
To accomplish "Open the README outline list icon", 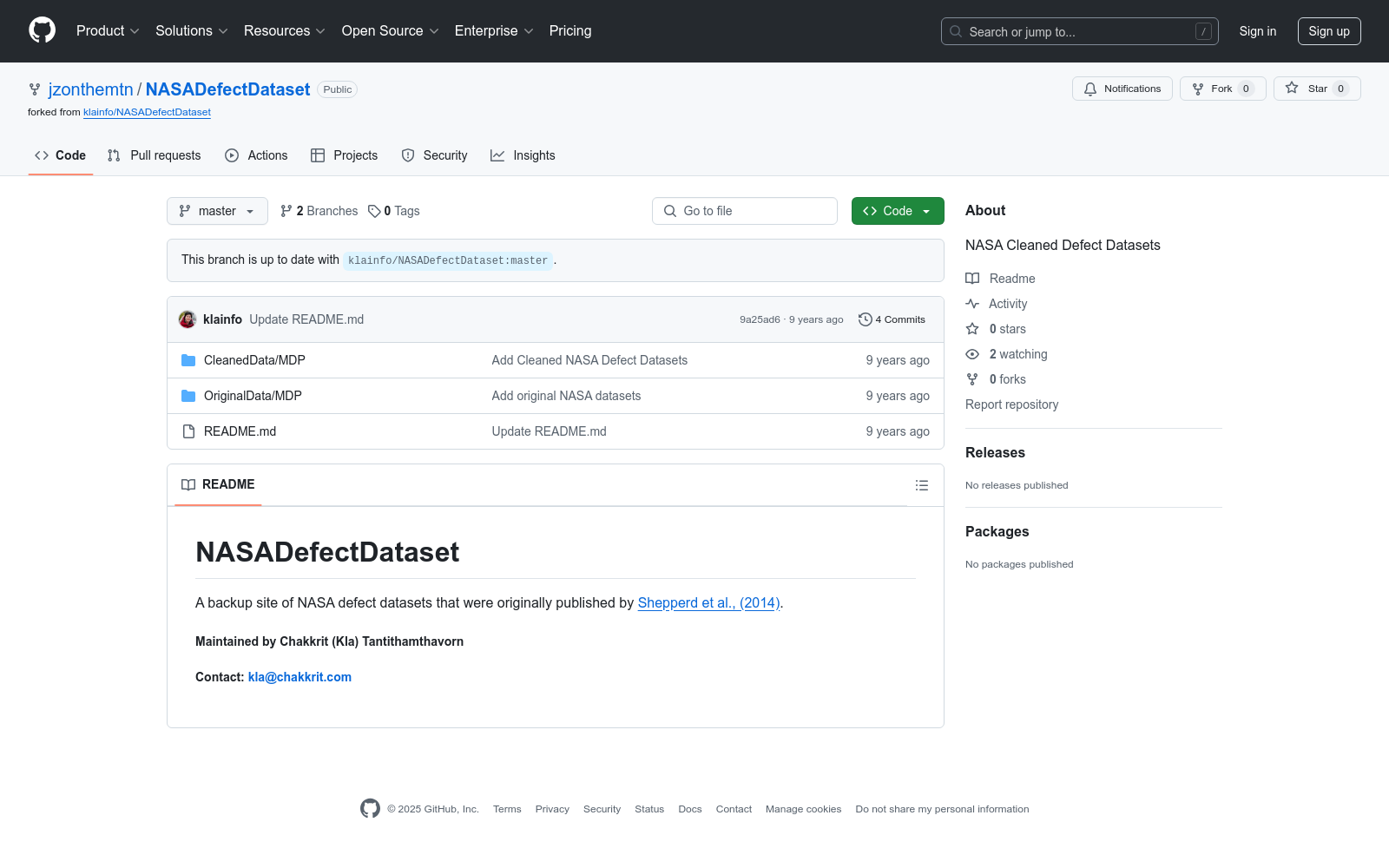I will (x=922, y=485).
